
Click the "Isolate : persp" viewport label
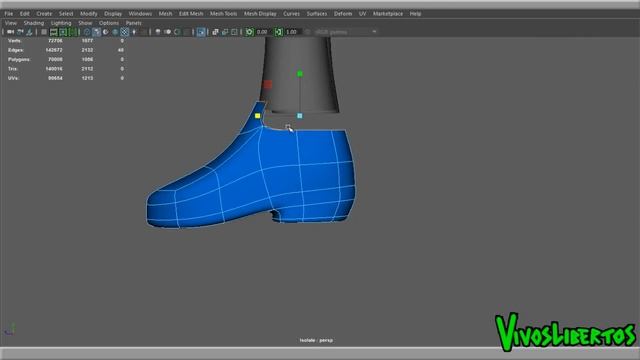click(x=316, y=340)
